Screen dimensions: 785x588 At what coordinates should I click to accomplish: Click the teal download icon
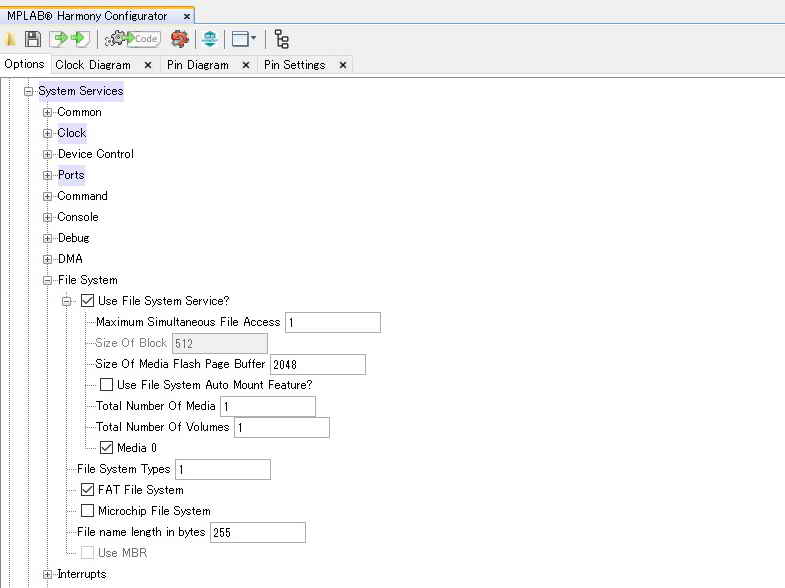[210, 39]
